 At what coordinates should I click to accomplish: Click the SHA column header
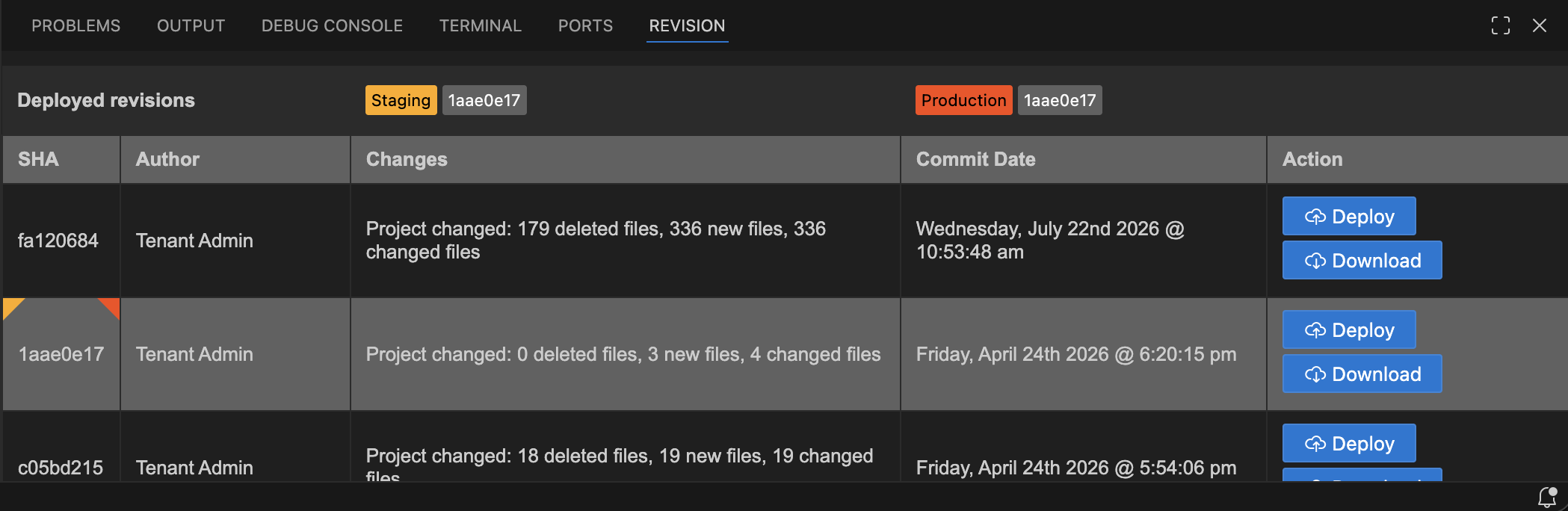(x=61, y=159)
